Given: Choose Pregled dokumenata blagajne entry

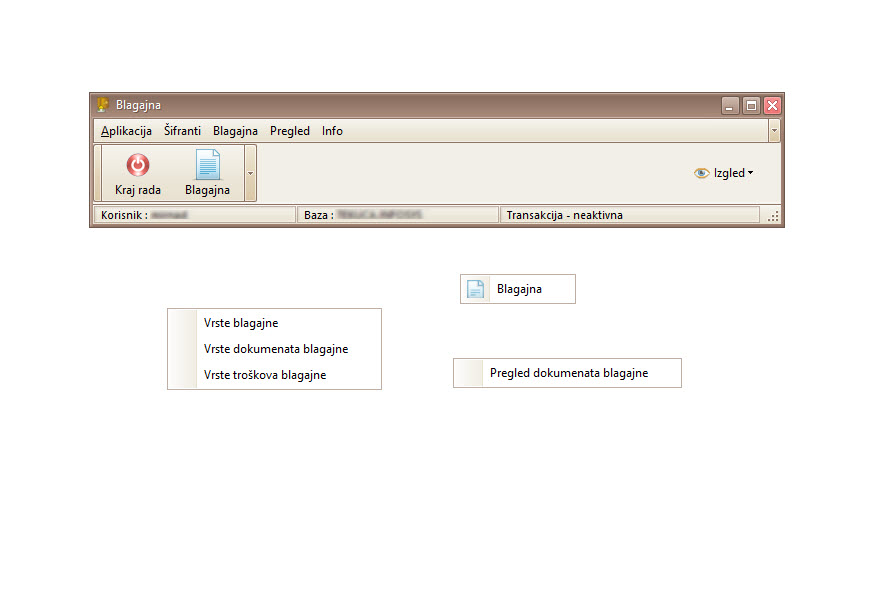Looking at the screenshot, I should (567, 373).
